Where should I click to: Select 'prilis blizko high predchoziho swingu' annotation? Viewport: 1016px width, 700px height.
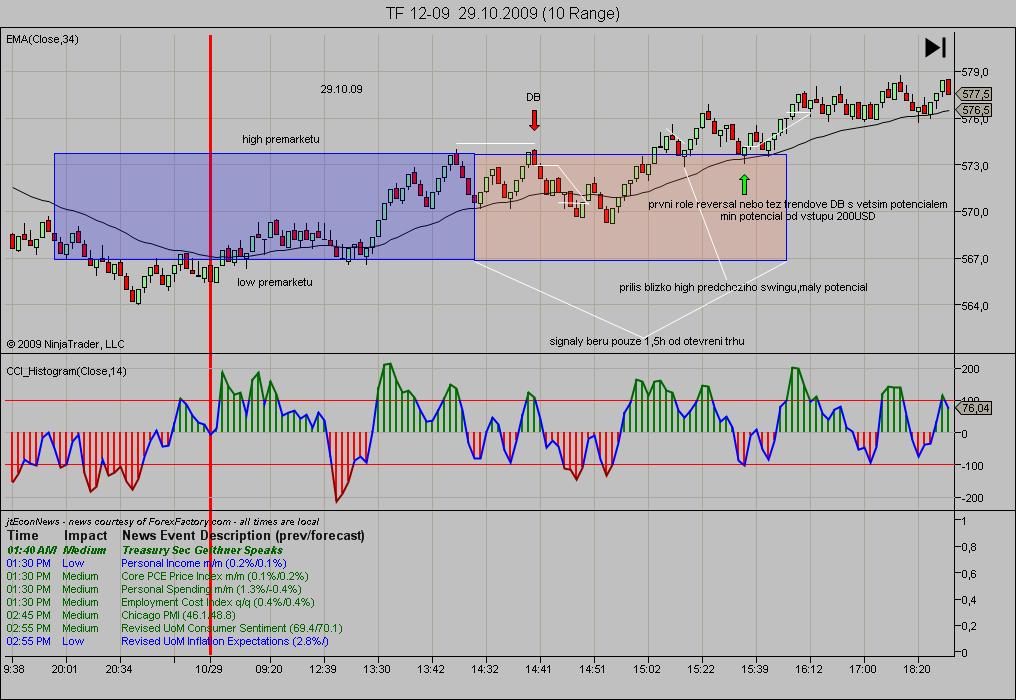743,287
